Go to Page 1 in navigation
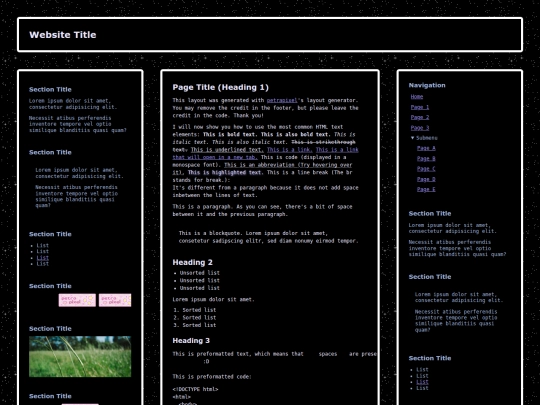 pos(420,107)
